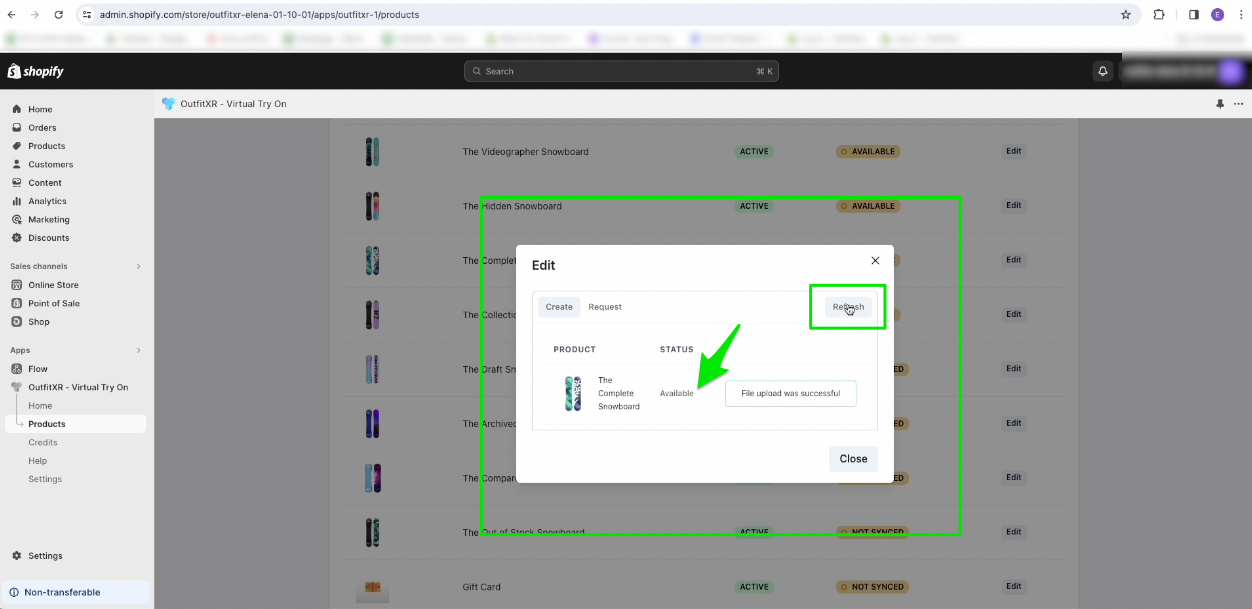Open Customers in the sidebar
This screenshot has height=609, width=1252.
point(50,164)
